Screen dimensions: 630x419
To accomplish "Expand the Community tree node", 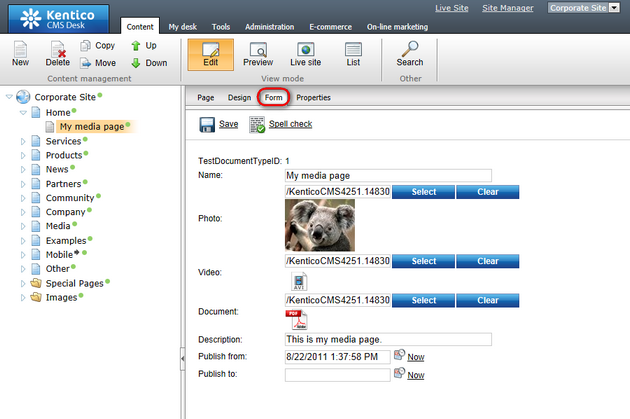I will [x=23, y=198].
